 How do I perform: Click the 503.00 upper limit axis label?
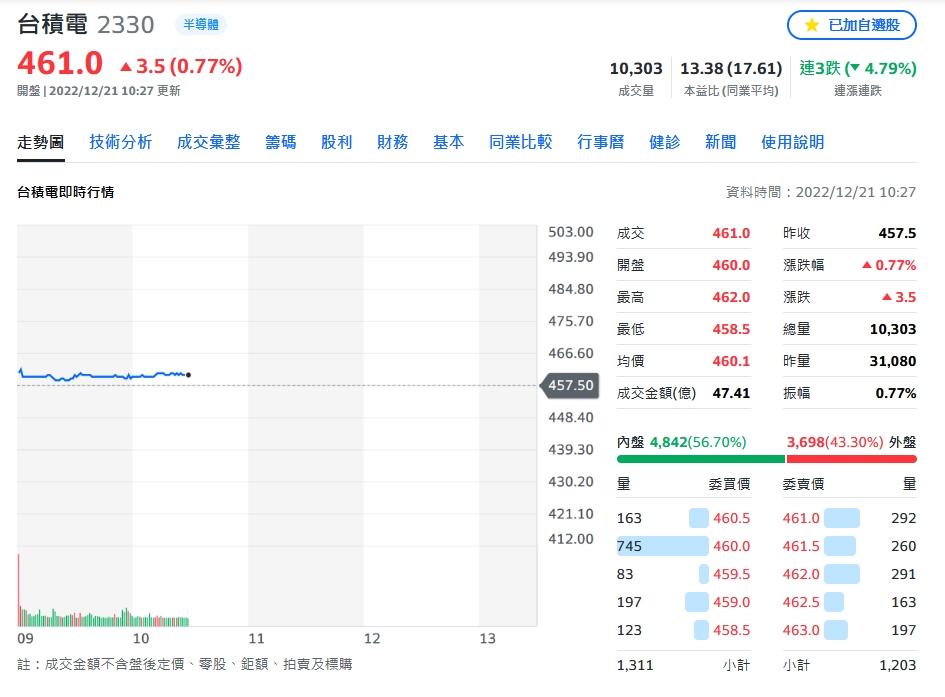[571, 232]
